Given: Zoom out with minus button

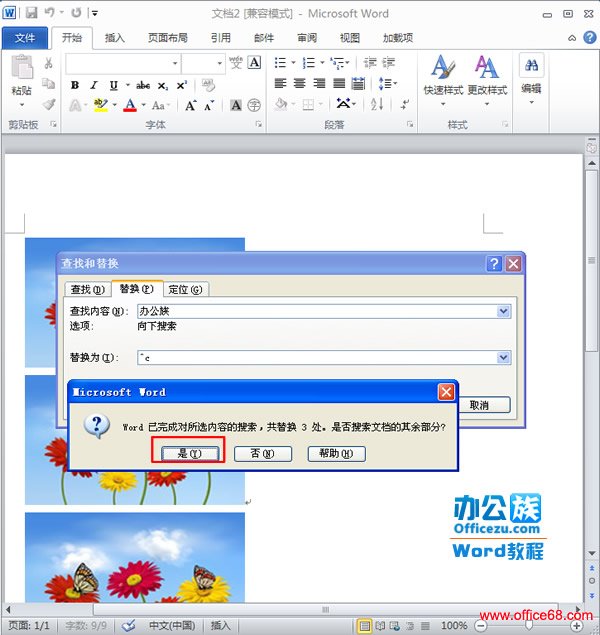Looking at the screenshot, I should point(481,626).
